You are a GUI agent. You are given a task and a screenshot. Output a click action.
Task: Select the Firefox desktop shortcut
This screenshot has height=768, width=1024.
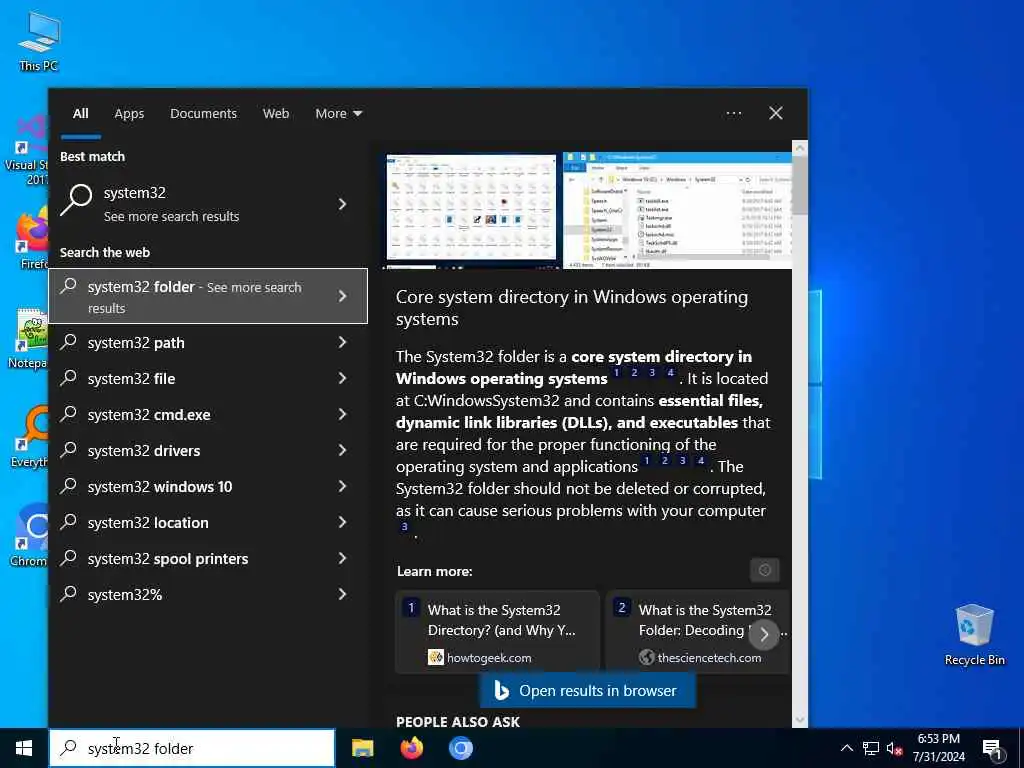(31, 238)
